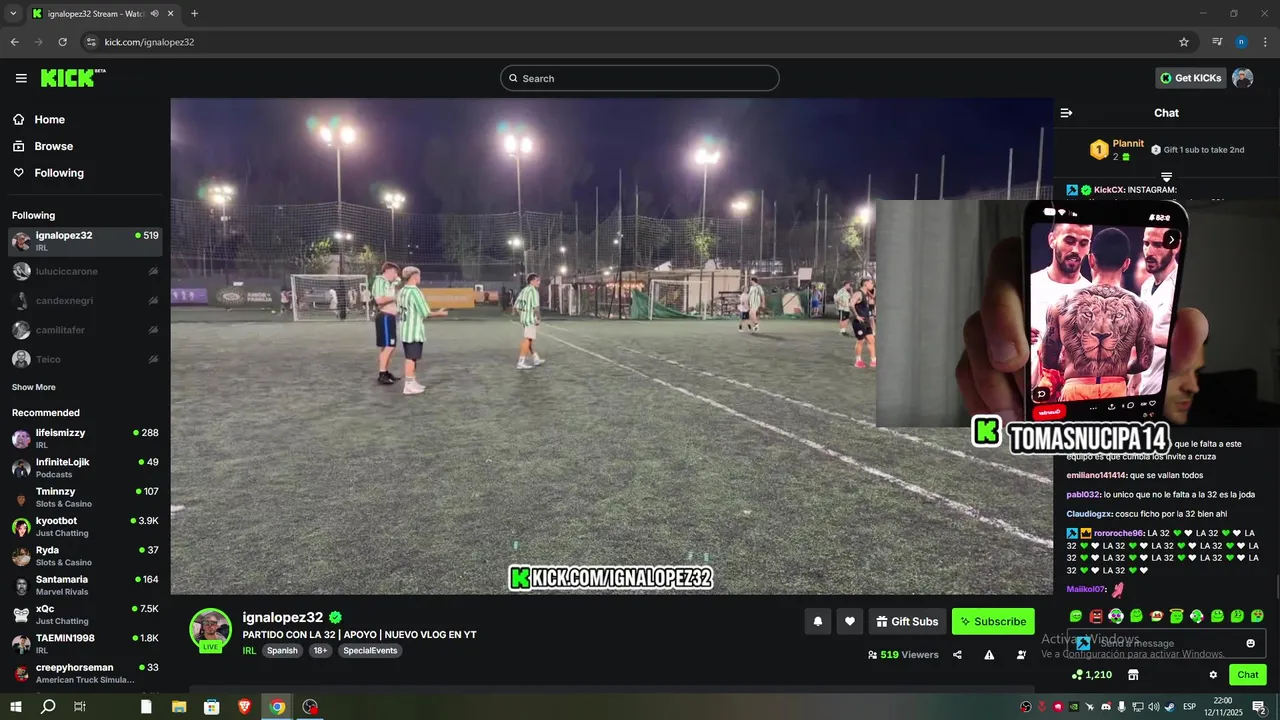
Task: Open the Kick shop store icon
Action: pyautogui.click(x=1133, y=675)
